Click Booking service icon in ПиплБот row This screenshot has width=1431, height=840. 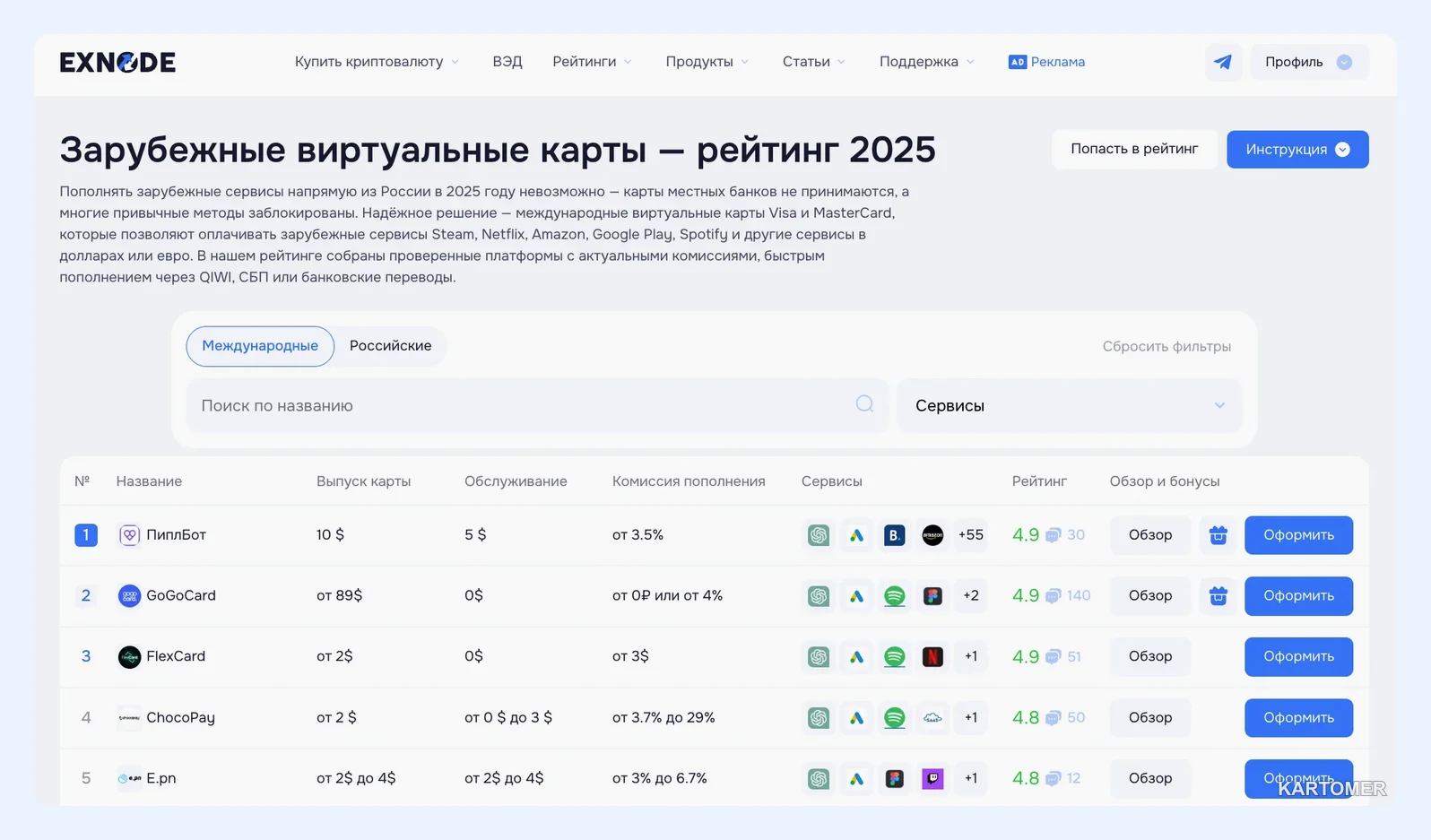click(895, 535)
